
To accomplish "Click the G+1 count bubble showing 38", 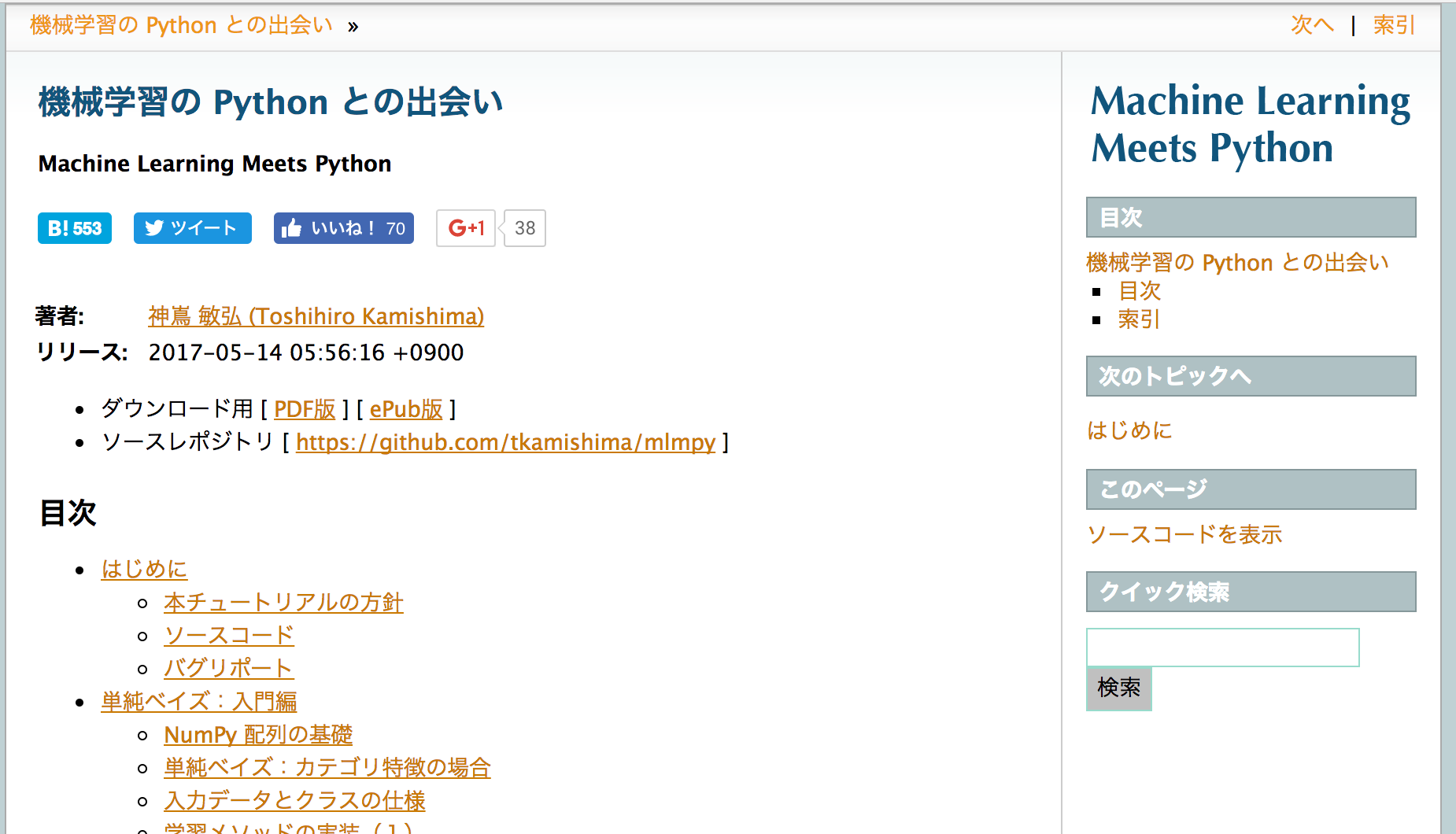I will pyautogui.click(x=525, y=228).
